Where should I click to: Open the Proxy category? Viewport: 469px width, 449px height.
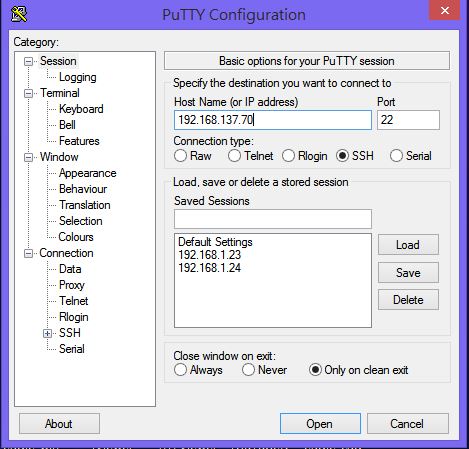tap(72, 285)
